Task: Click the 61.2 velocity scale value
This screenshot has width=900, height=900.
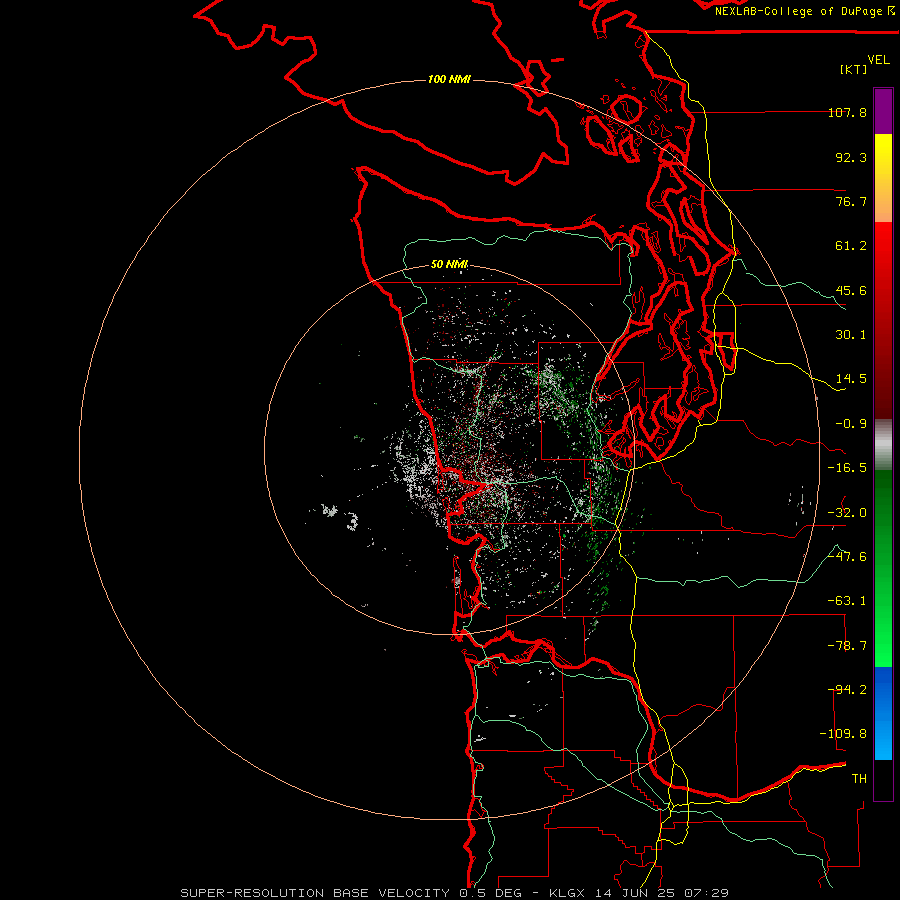Action: coord(851,246)
